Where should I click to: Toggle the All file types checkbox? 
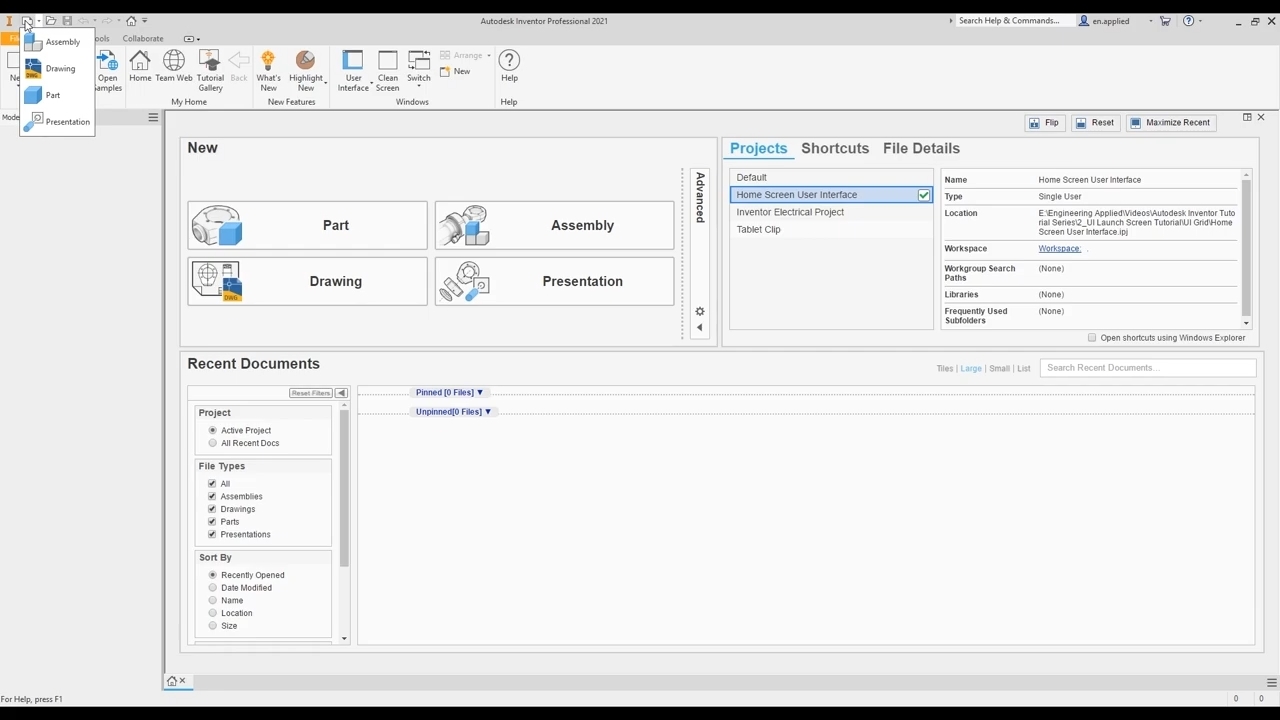[x=212, y=484]
